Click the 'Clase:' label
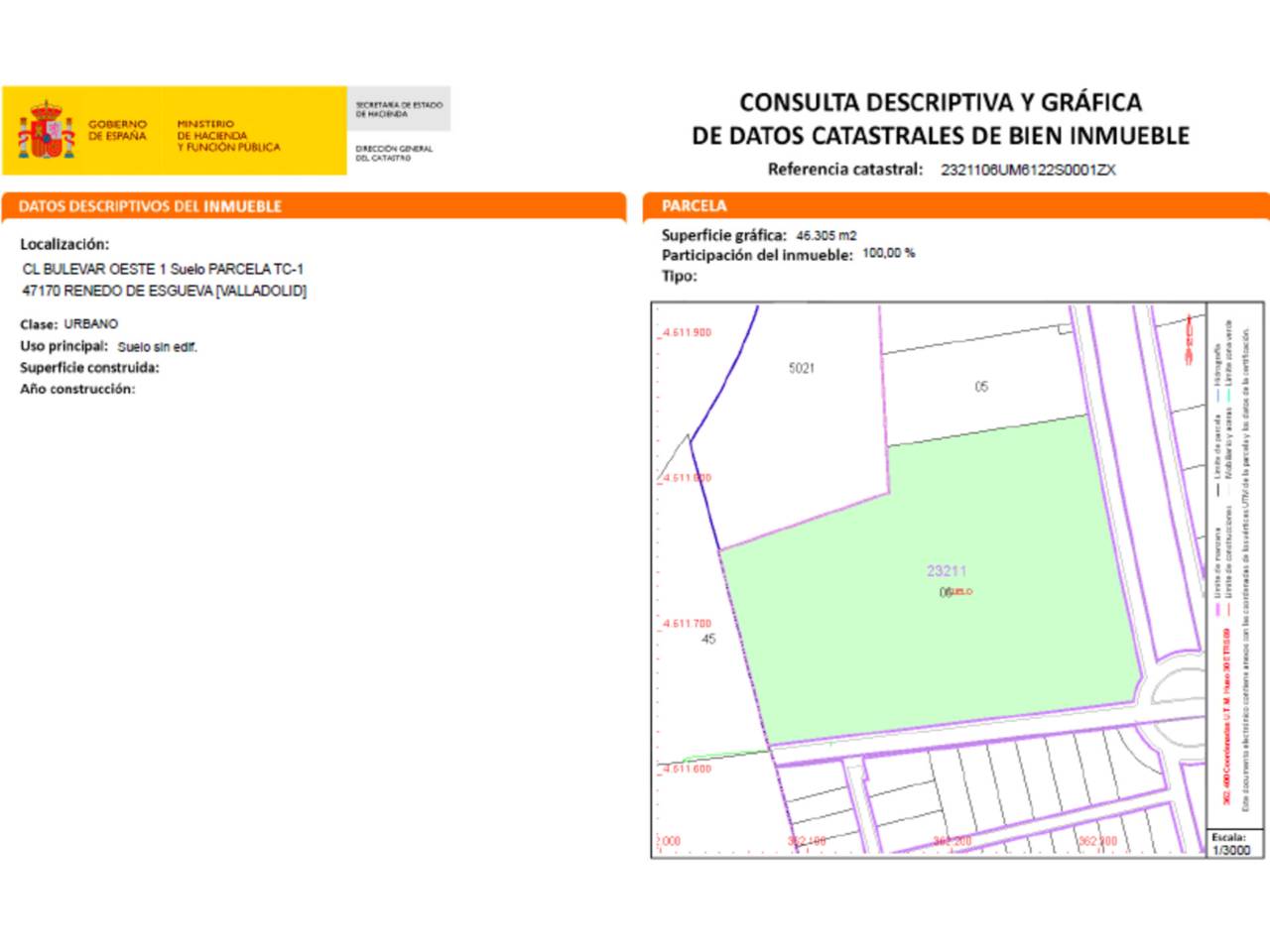This screenshot has height=952, width=1270. (x=39, y=324)
